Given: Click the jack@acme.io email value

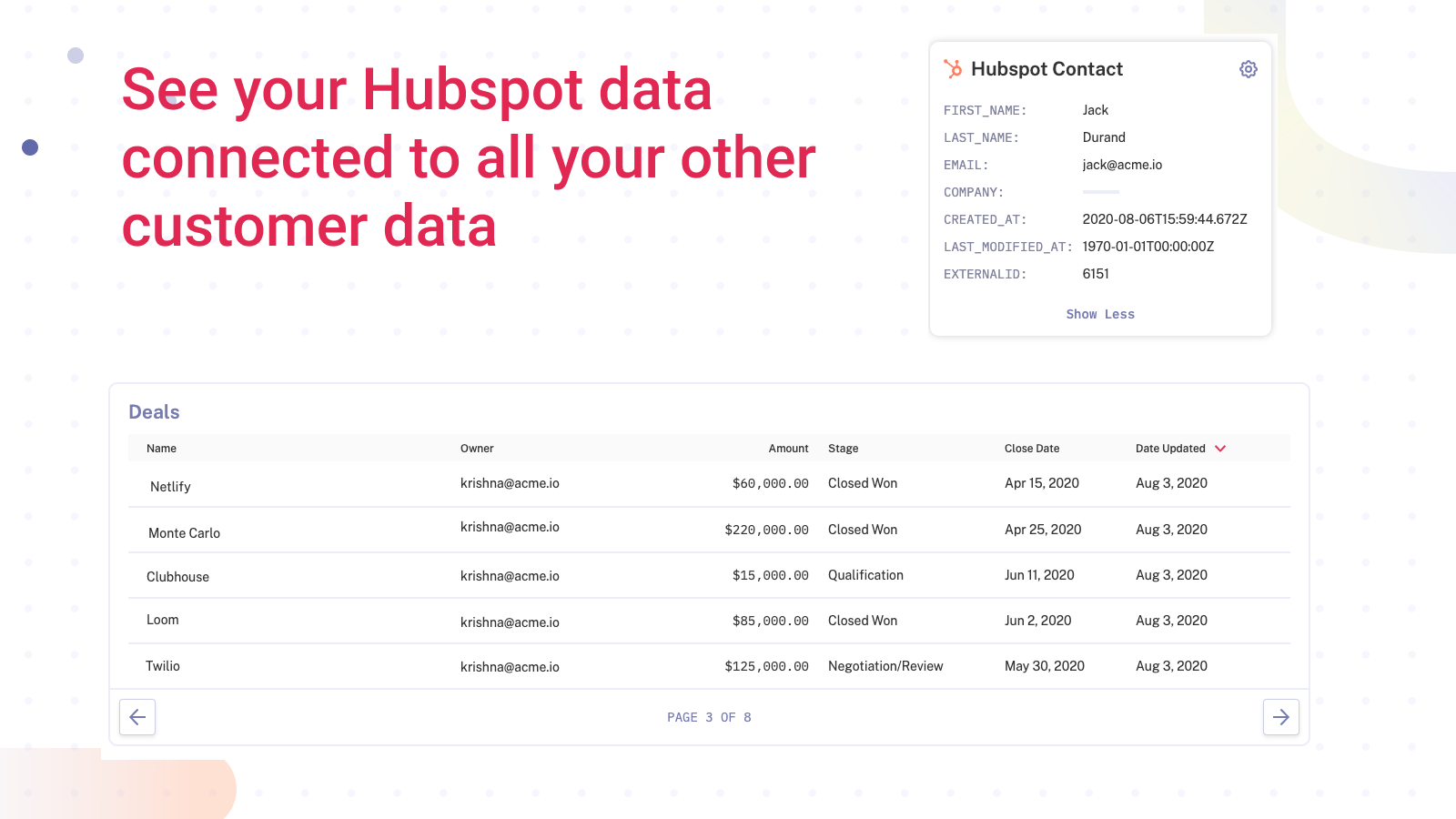Looking at the screenshot, I should 1122,165.
